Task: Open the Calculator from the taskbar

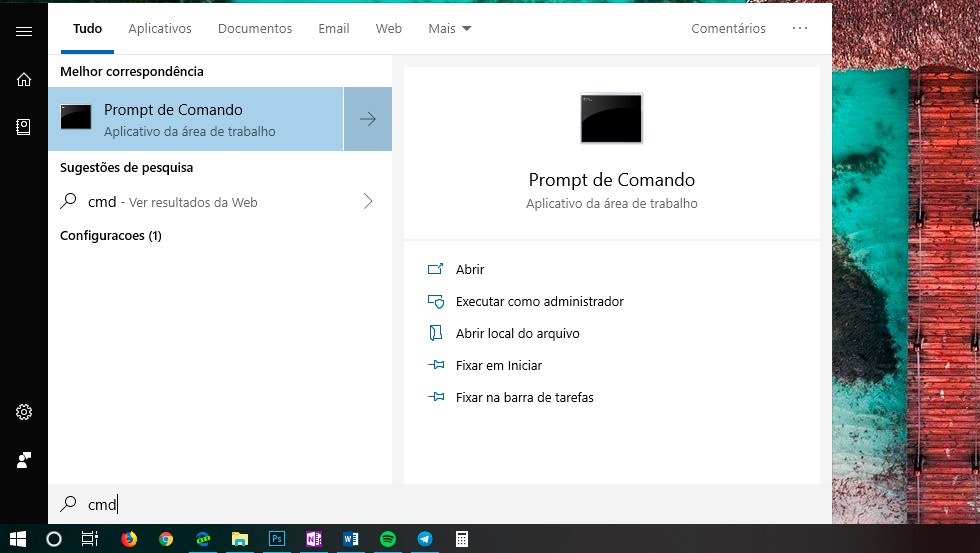Action: point(462,539)
